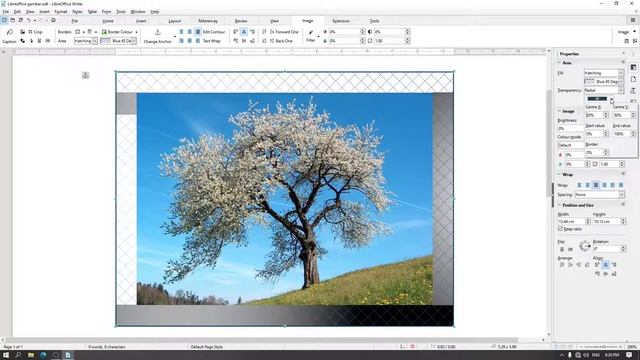Collapse the Position and Size section
Image resolution: width=640 pixels, height=360 pixels.
[559, 205]
